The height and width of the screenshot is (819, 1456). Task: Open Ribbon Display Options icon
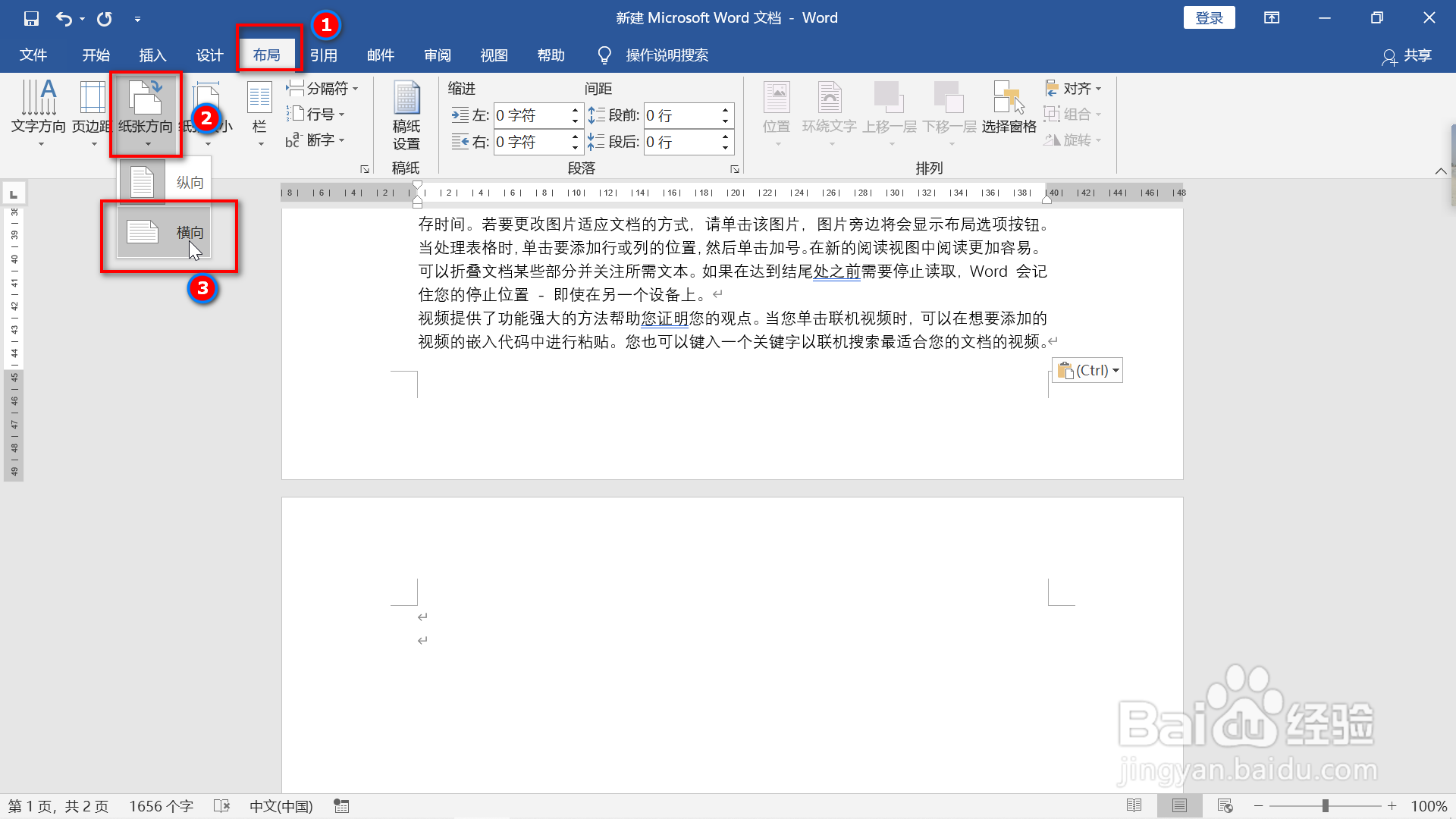[x=1272, y=18]
